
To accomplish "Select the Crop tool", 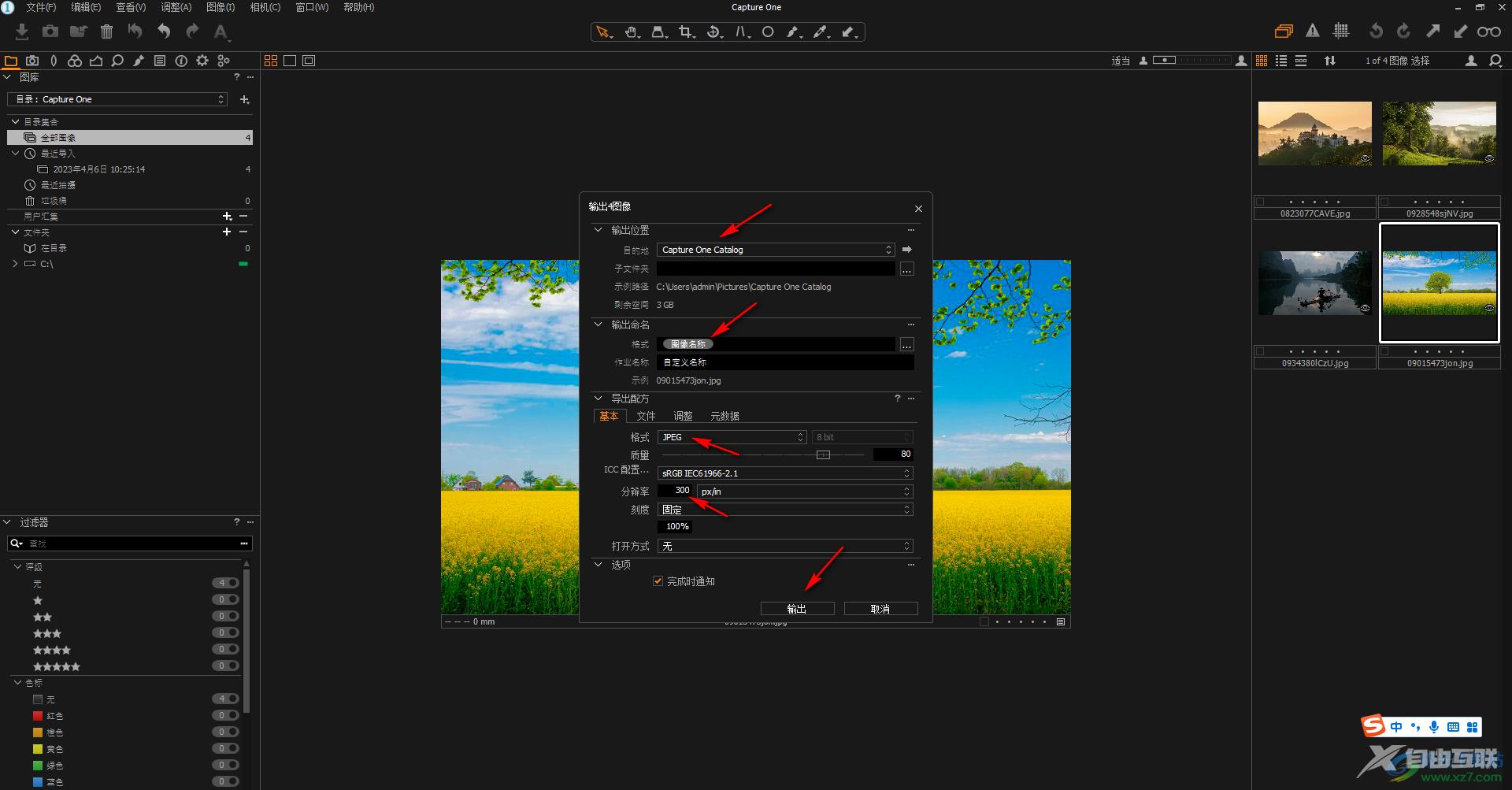I will tap(687, 32).
